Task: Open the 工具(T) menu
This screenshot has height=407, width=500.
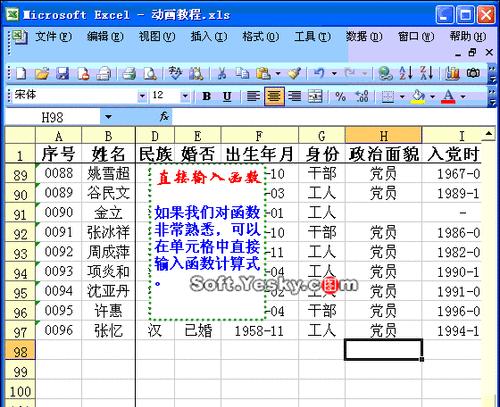Action: point(312,36)
